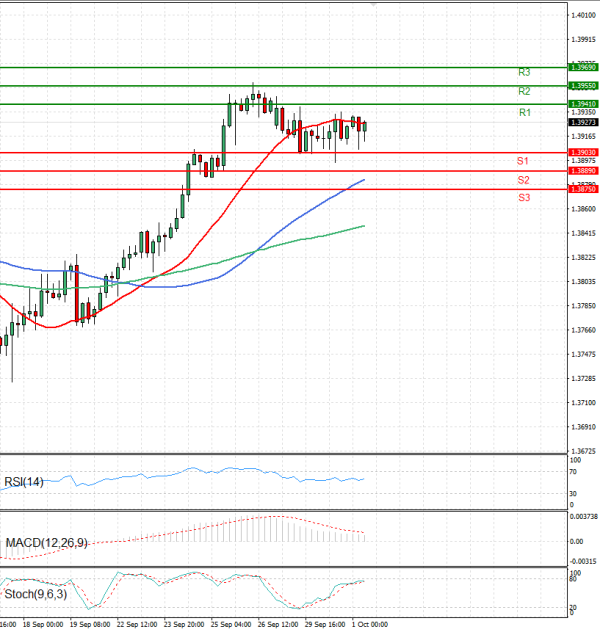Viewport: 600px width, 632px height.
Task: Click the current price tag 1.39273
Action: tap(583, 123)
